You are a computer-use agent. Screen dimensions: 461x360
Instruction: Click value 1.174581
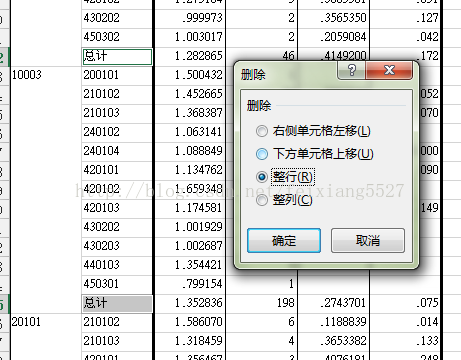click(x=199, y=208)
